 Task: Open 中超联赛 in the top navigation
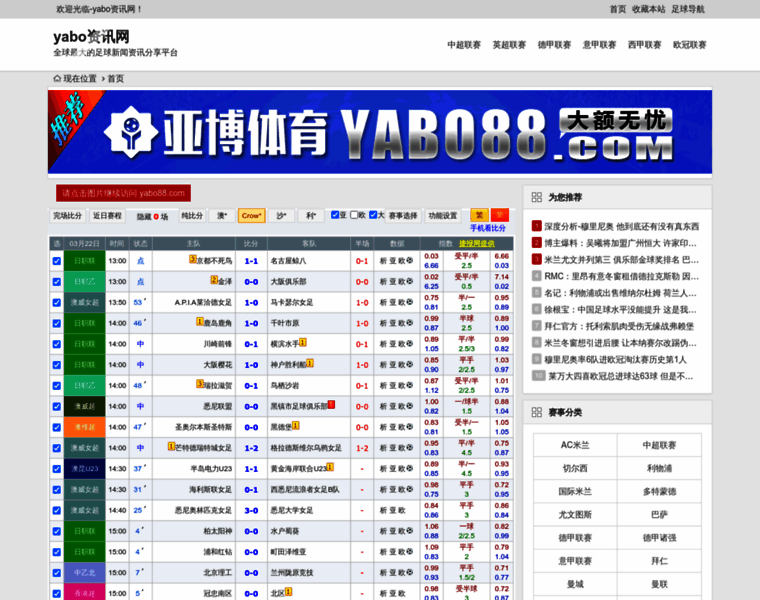pos(464,45)
